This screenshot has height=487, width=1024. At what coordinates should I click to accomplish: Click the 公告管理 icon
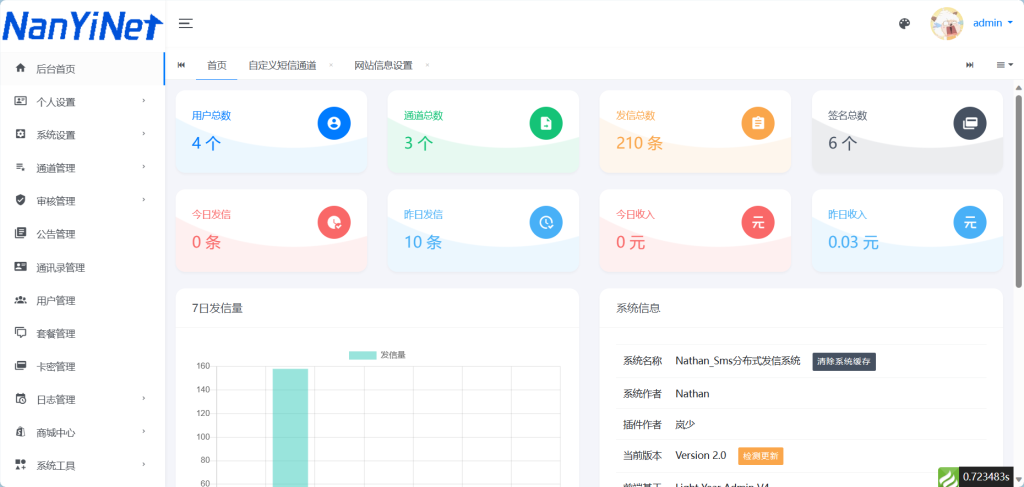20,234
